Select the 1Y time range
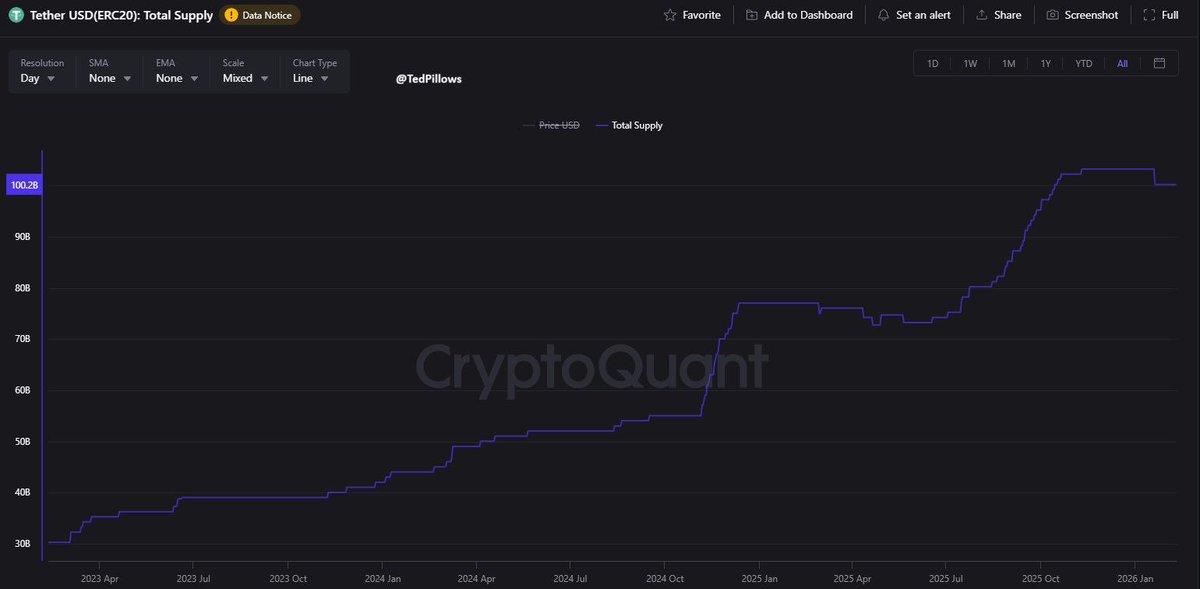1200x589 pixels. (x=1046, y=63)
